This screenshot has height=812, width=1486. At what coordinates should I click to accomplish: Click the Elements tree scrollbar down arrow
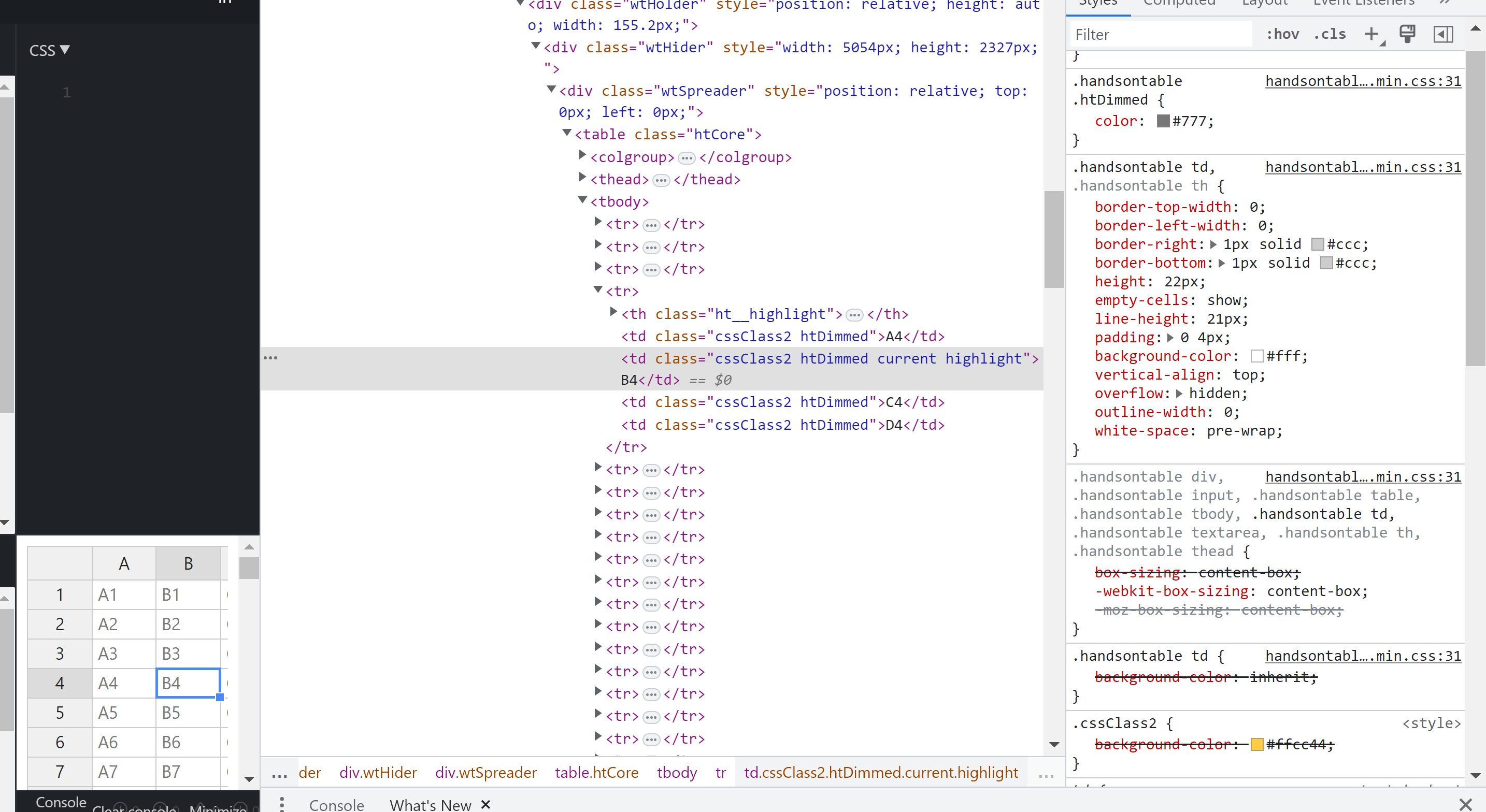[1054, 745]
